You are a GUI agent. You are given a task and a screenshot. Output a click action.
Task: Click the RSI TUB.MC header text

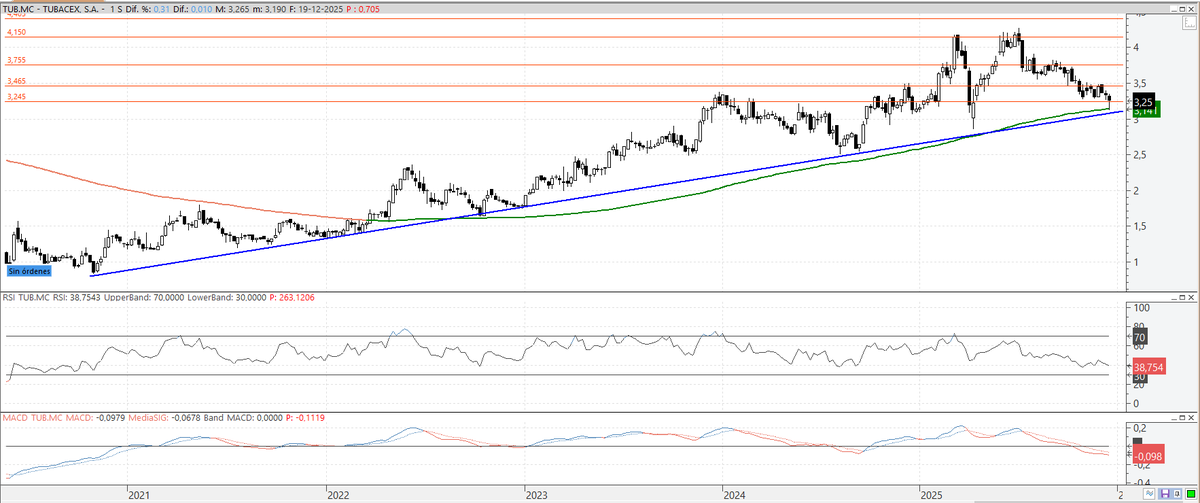26,298
